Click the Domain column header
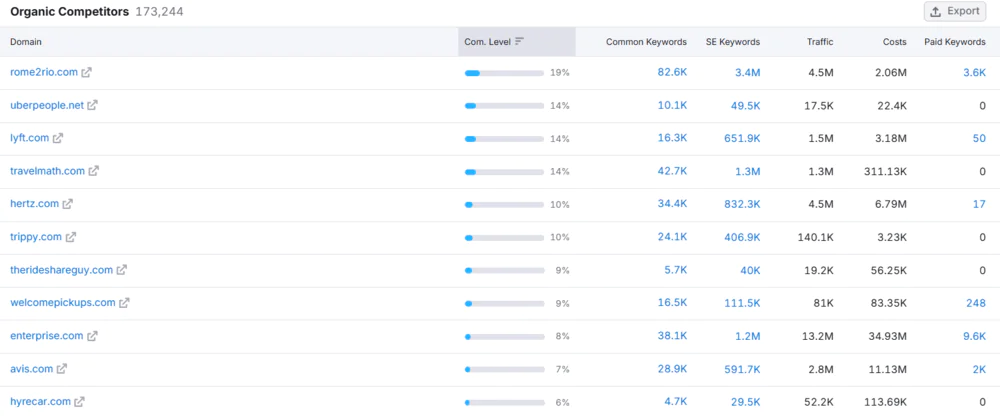 [26, 41]
